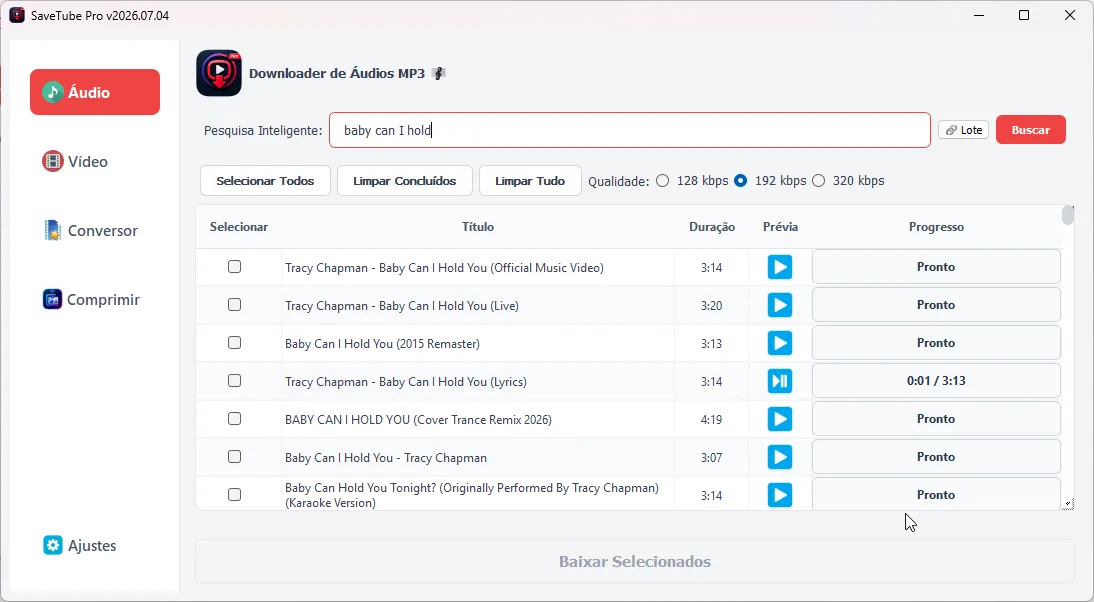Select 192 kbps quality
The width and height of the screenshot is (1094, 602).
[x=741, y=181]
